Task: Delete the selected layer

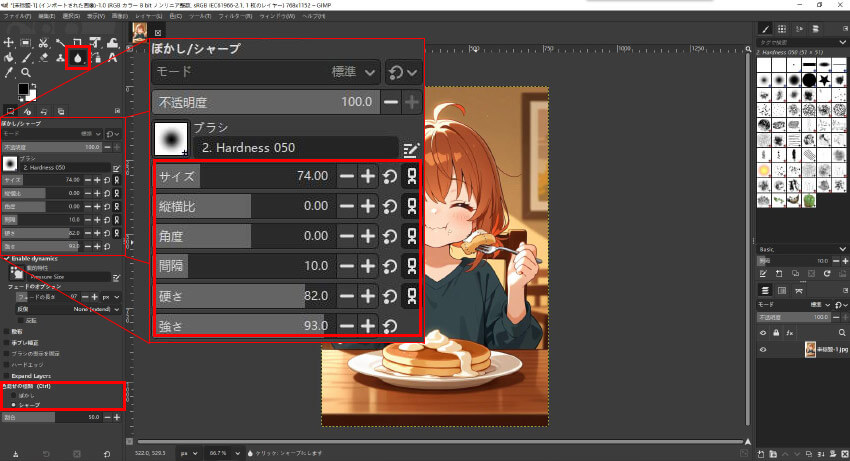Action: pyautogui.click(x=844, y=454)
